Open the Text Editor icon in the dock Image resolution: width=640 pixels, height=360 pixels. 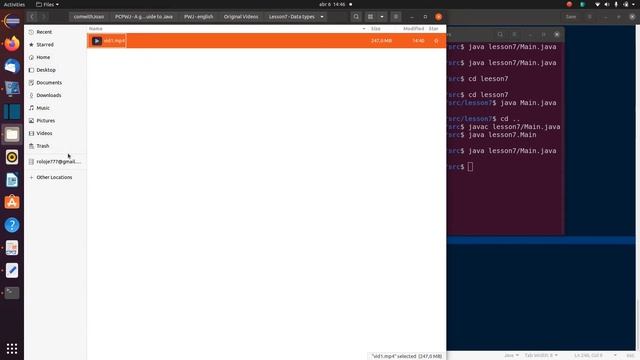click(x=12, y=270)
